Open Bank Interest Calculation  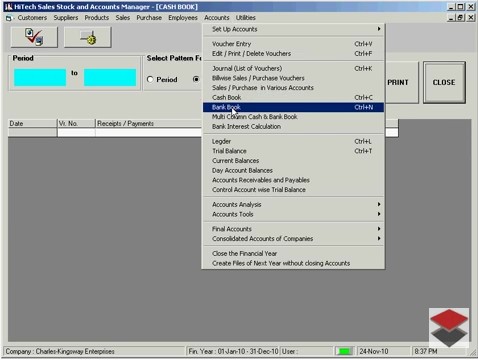click(293, 126)
